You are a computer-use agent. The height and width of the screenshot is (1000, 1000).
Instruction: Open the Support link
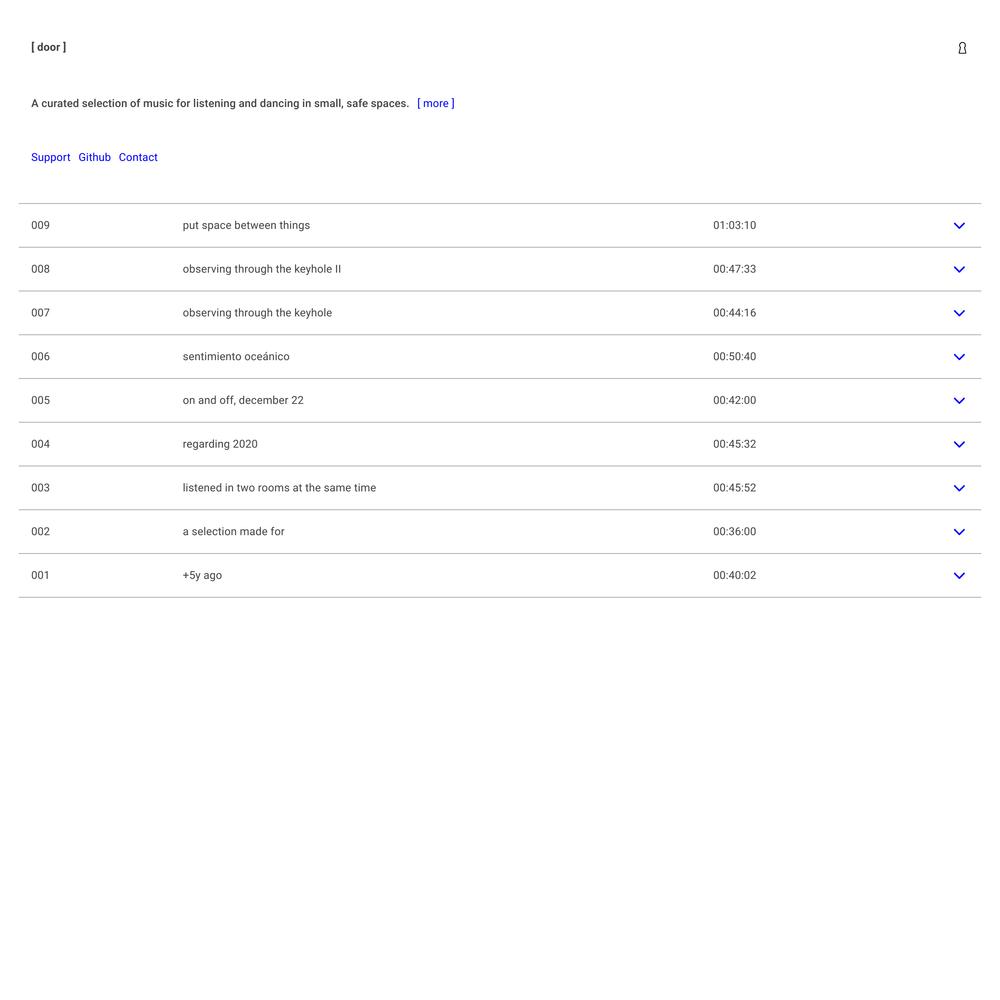click(51, 157)
